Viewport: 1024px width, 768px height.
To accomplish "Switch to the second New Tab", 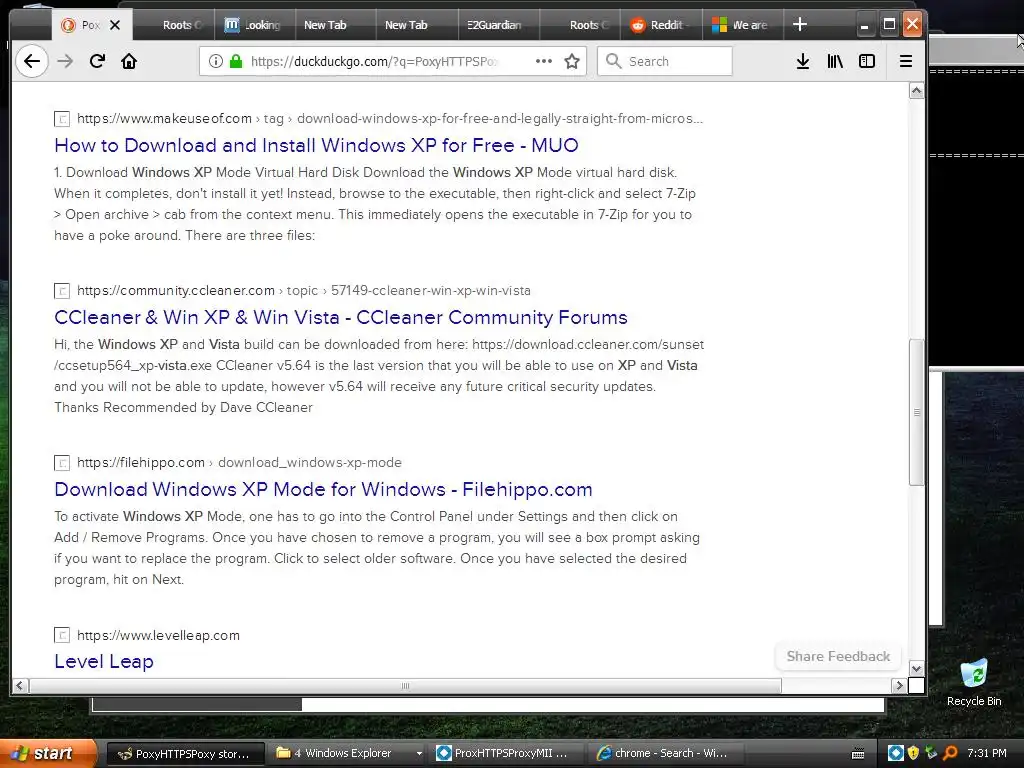I will tap(416, 25).
